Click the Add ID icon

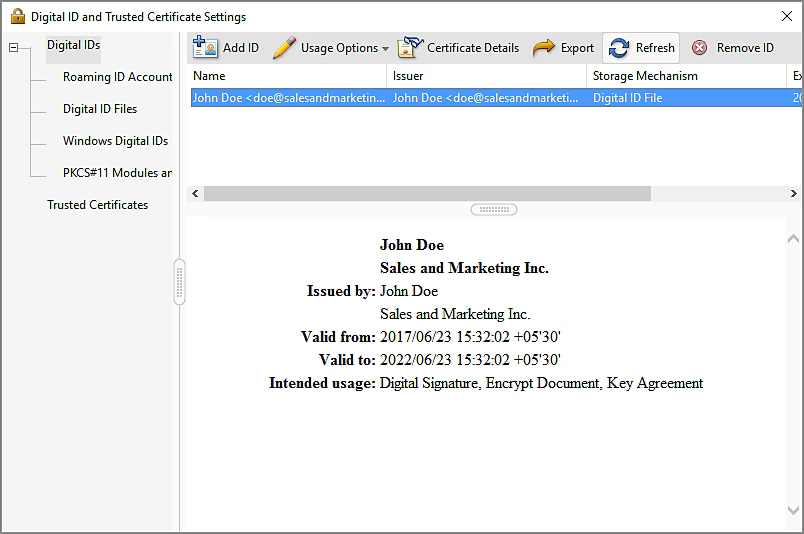(x=205, y=47)
